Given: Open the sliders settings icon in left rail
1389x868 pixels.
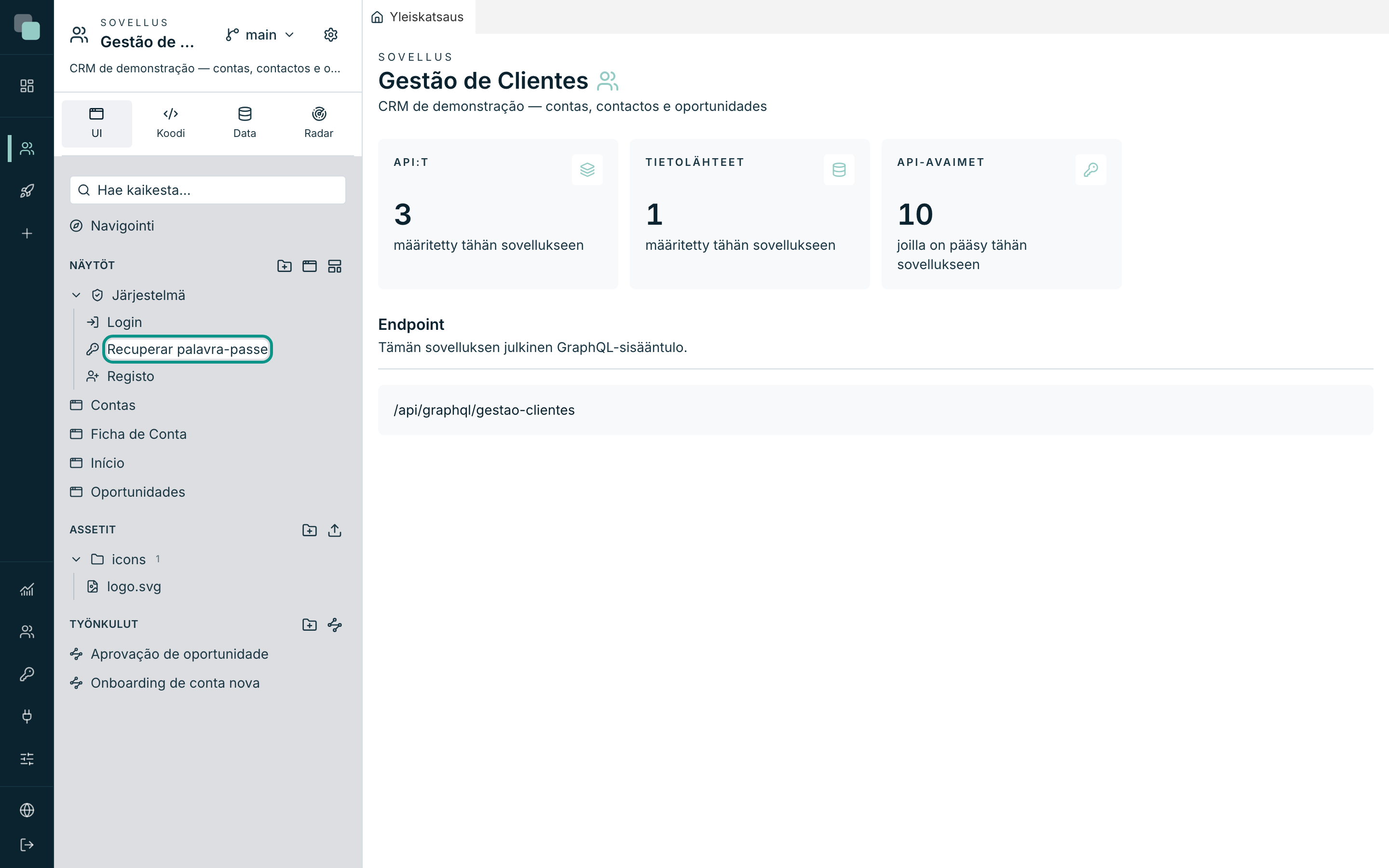Looking at the screenshot, I should [27, 759].
